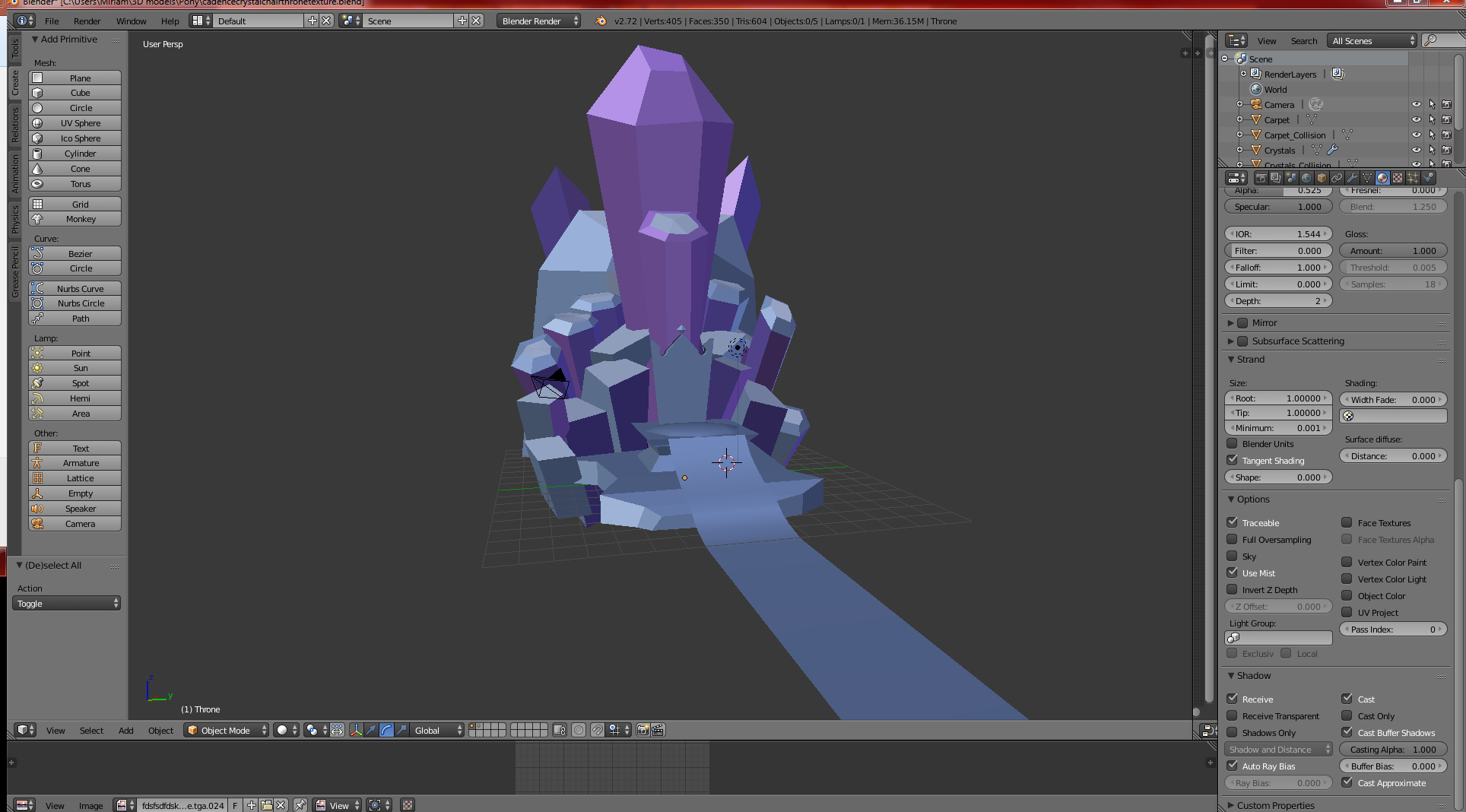Open the Texture properties tab (checker icon)
The width and height of the screenshot is (1466, 812).
pos(1398,178)
